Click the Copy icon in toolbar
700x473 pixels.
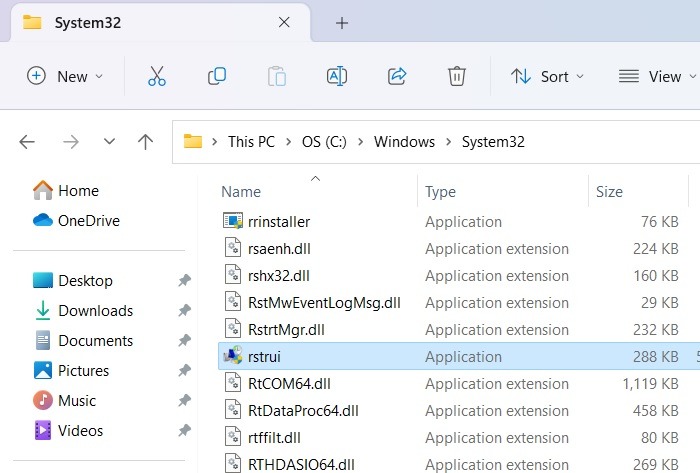pyautogui.click(x=217, y=76)
